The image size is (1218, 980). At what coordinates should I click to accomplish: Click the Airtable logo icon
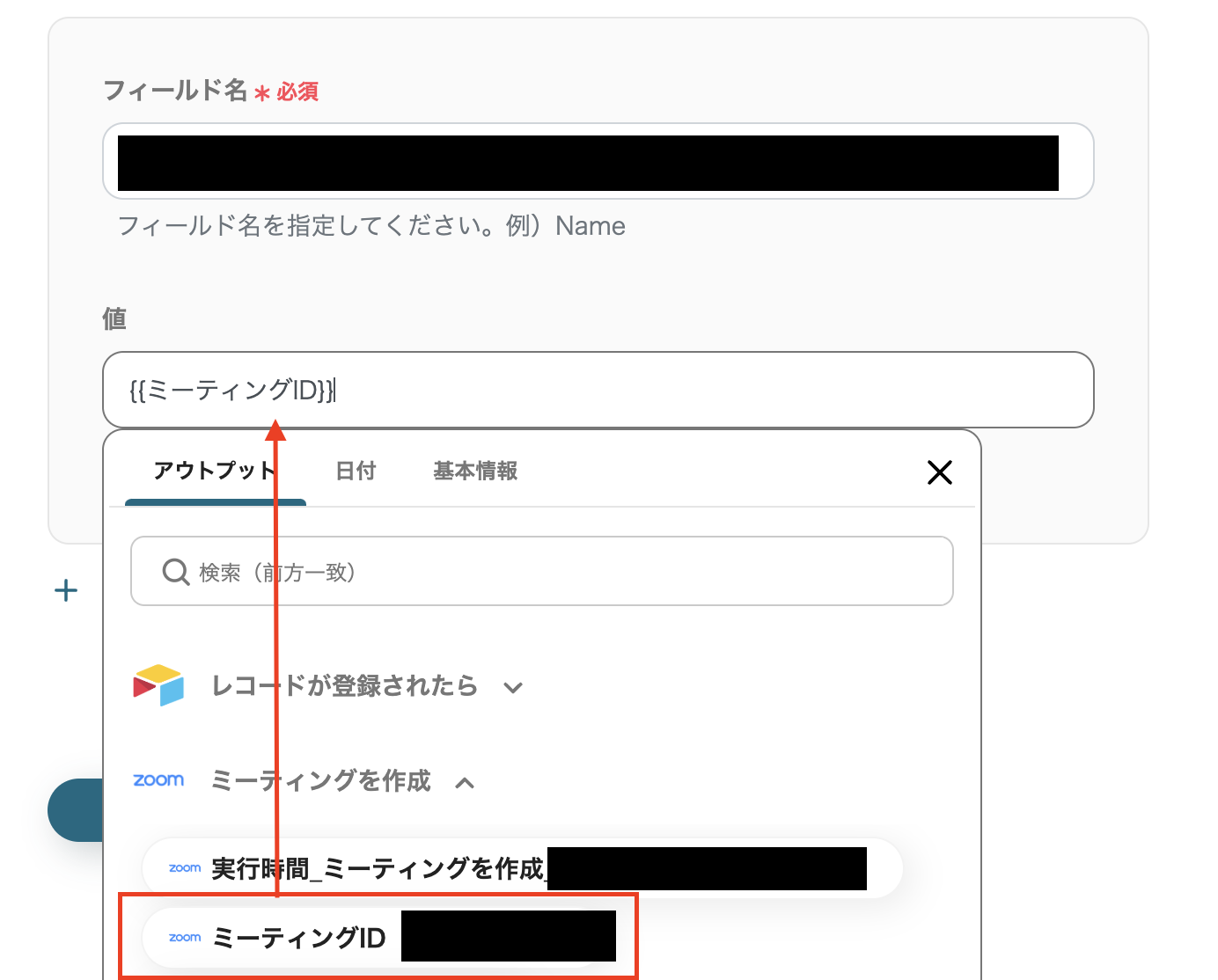click(158, 685)
